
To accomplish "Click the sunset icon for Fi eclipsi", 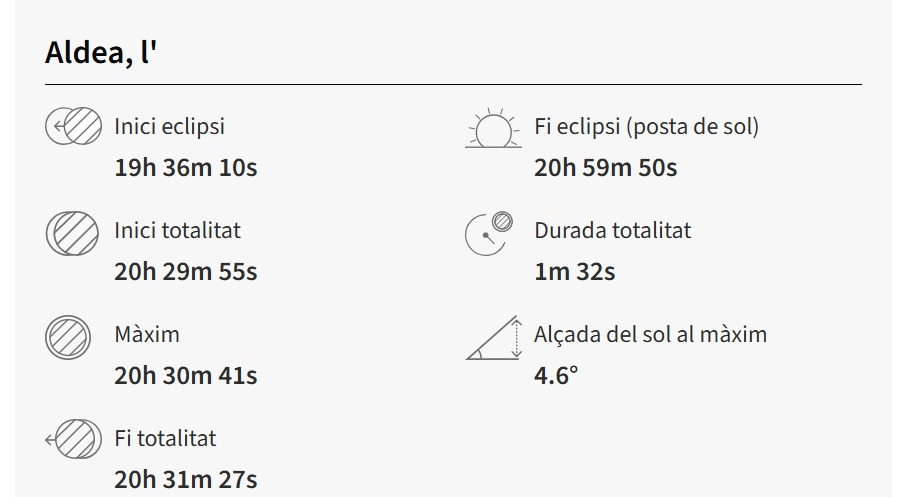I will pos(493,129).
